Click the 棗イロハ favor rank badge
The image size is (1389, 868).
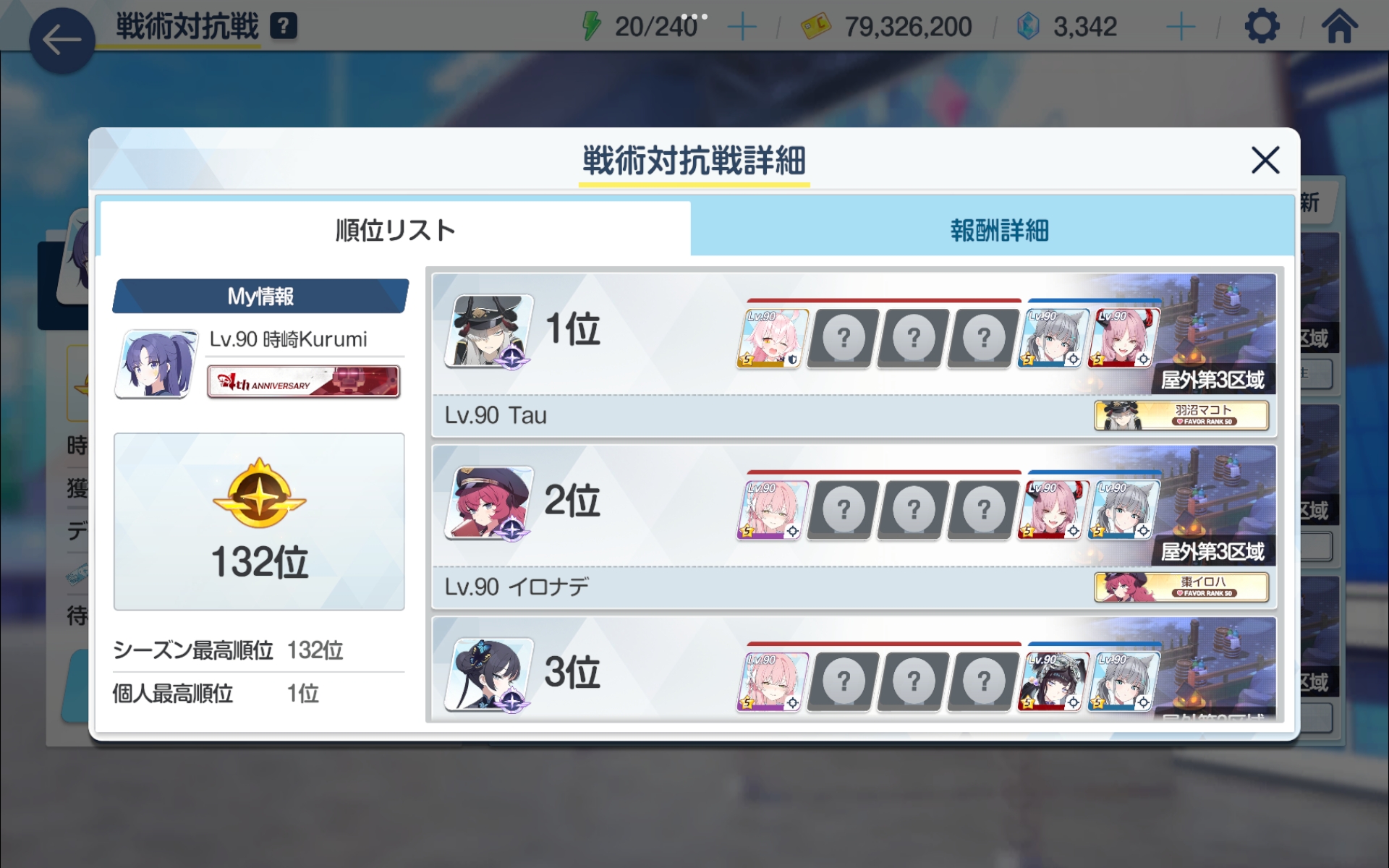click(x=1182, y=587)
